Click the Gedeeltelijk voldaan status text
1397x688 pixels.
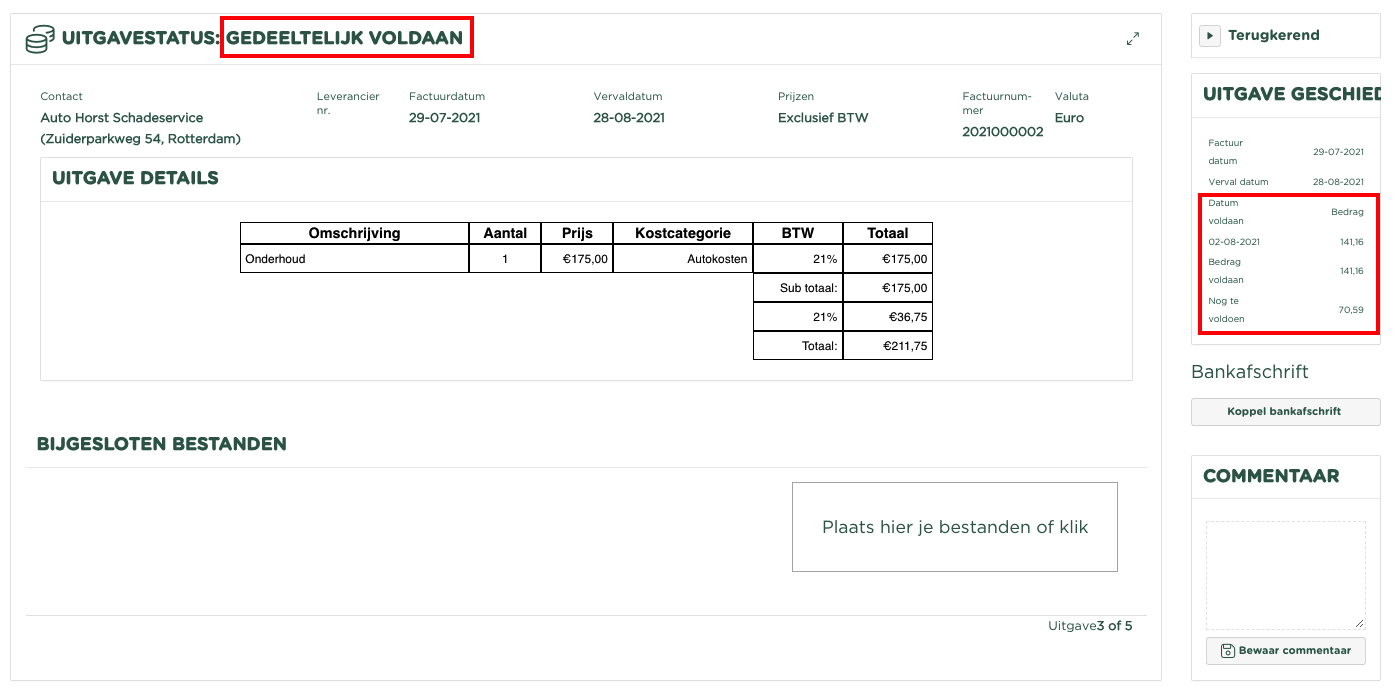pos(345,39)
